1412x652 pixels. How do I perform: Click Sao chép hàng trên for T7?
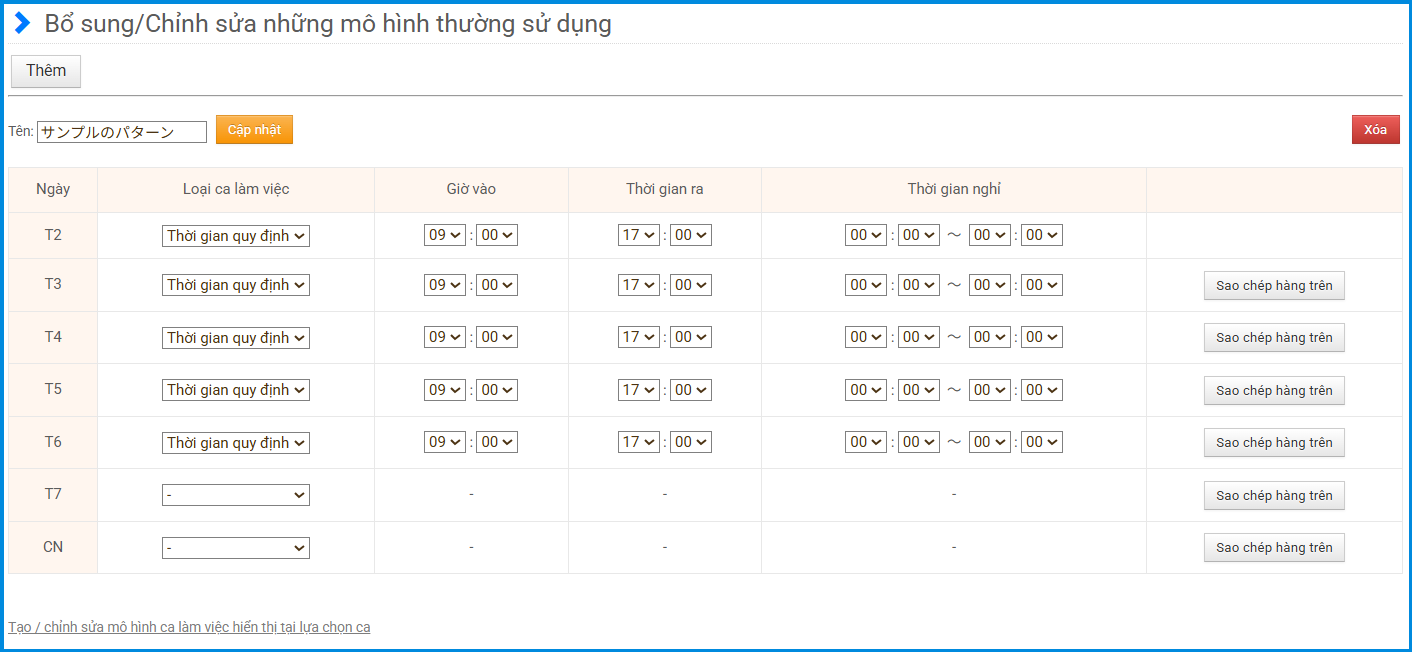coord(1274,495)
